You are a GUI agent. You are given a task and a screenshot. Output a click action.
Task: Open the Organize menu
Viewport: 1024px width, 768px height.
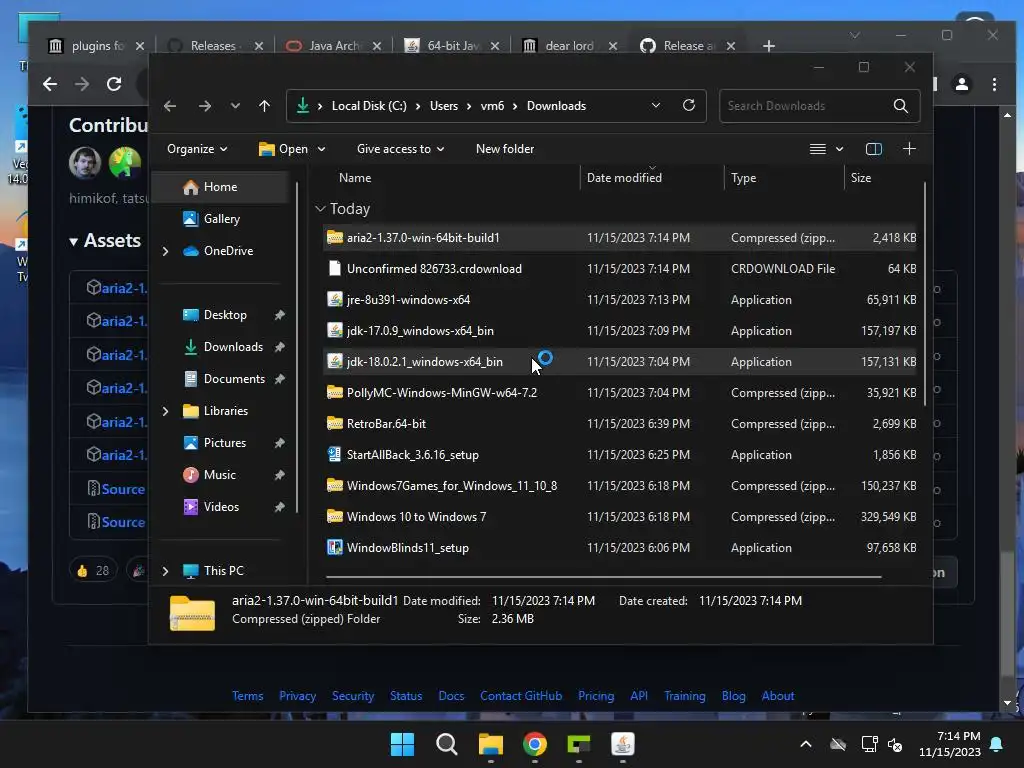coord(197,149)
